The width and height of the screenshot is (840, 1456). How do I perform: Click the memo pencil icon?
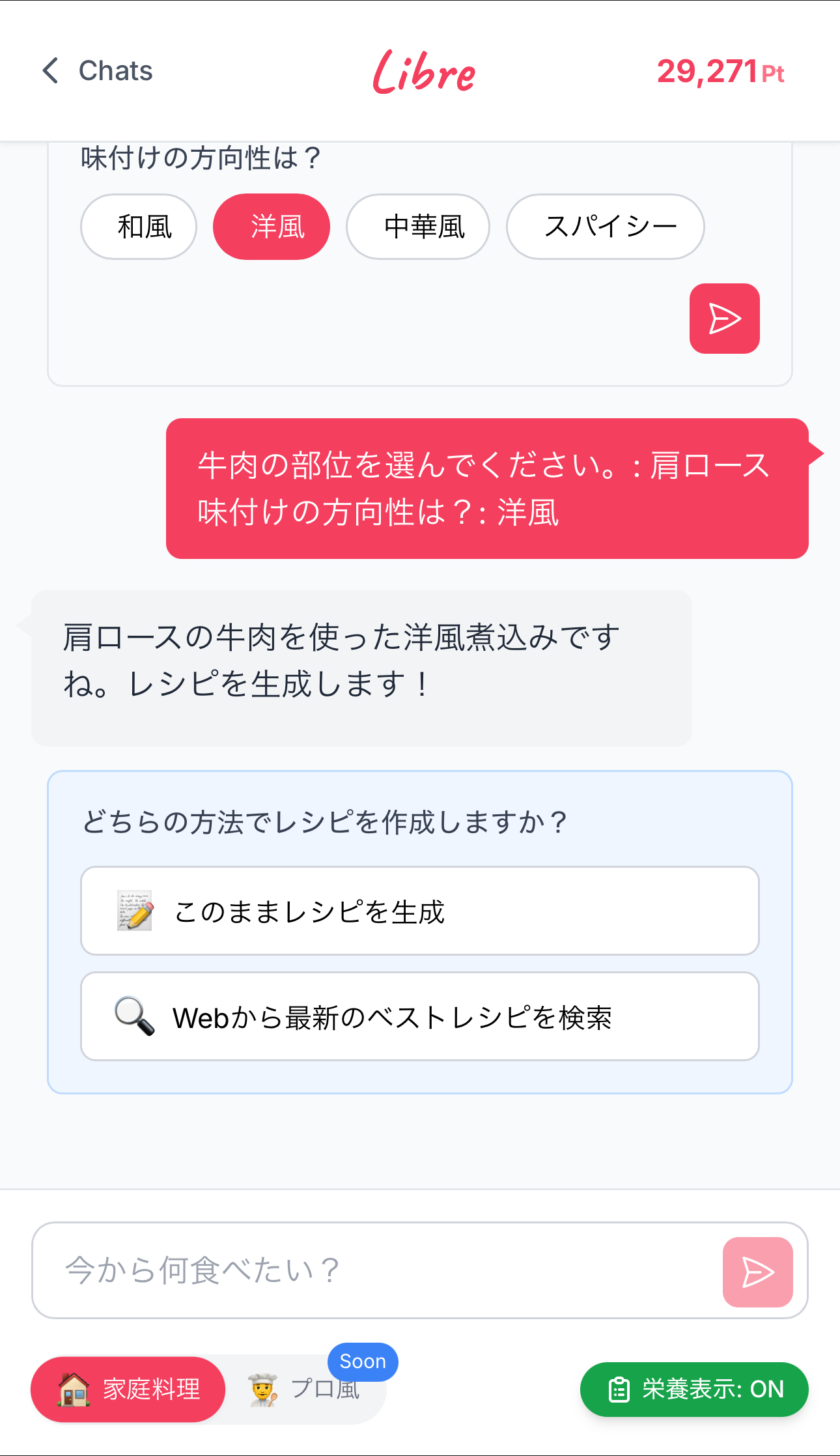pos(135,911)
